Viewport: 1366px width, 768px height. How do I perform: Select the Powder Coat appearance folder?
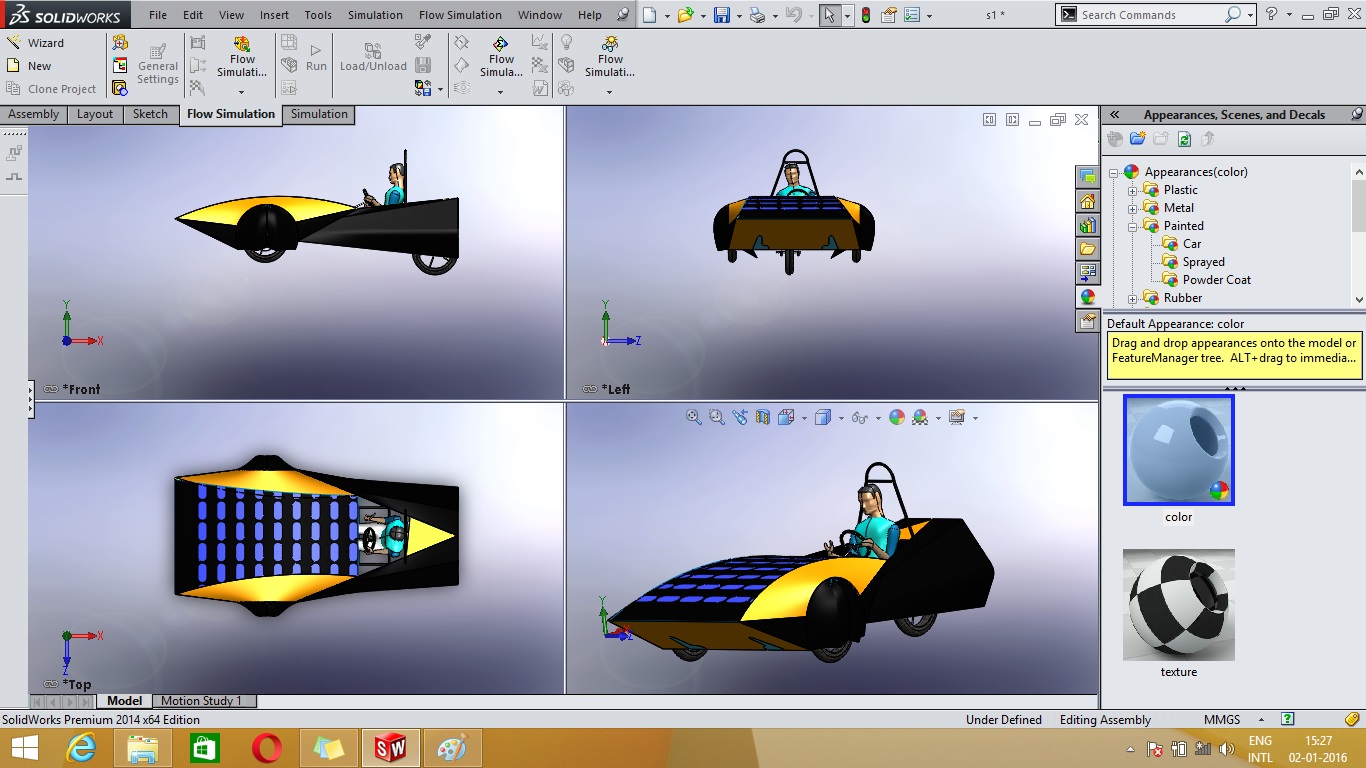pos(1216,280)
